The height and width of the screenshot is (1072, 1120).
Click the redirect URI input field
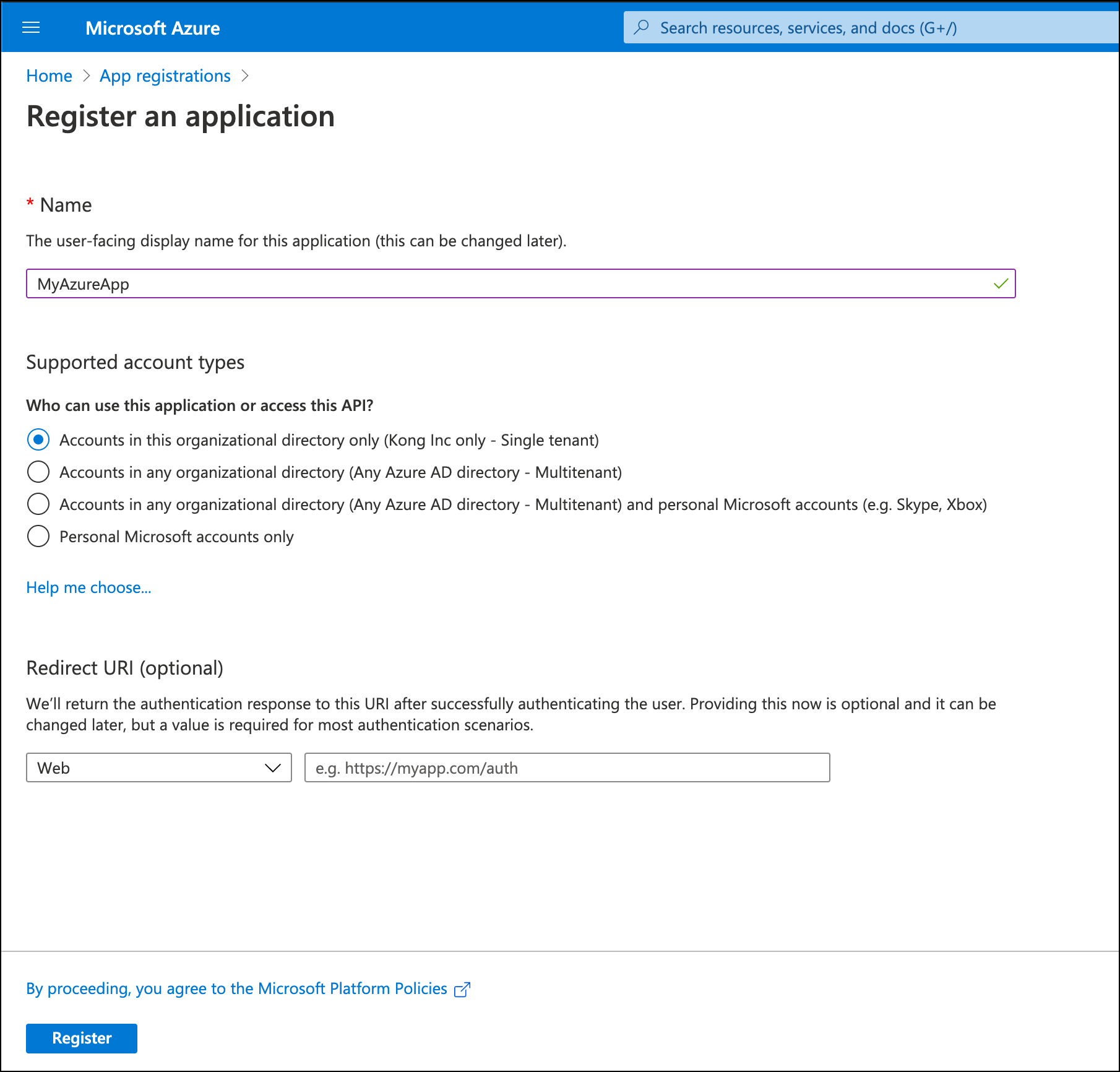(567, 768)
